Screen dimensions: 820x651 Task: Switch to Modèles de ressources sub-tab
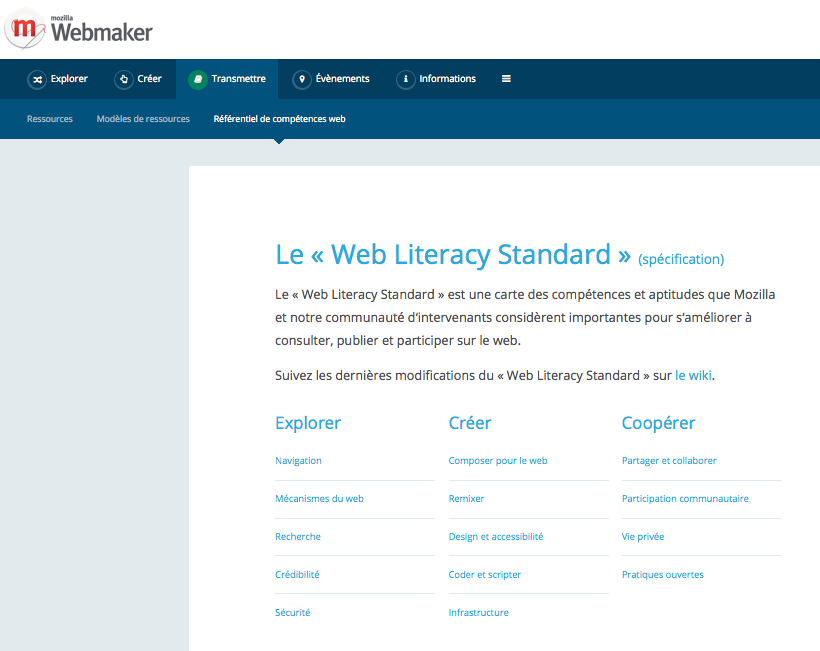(x=143, y=119)
